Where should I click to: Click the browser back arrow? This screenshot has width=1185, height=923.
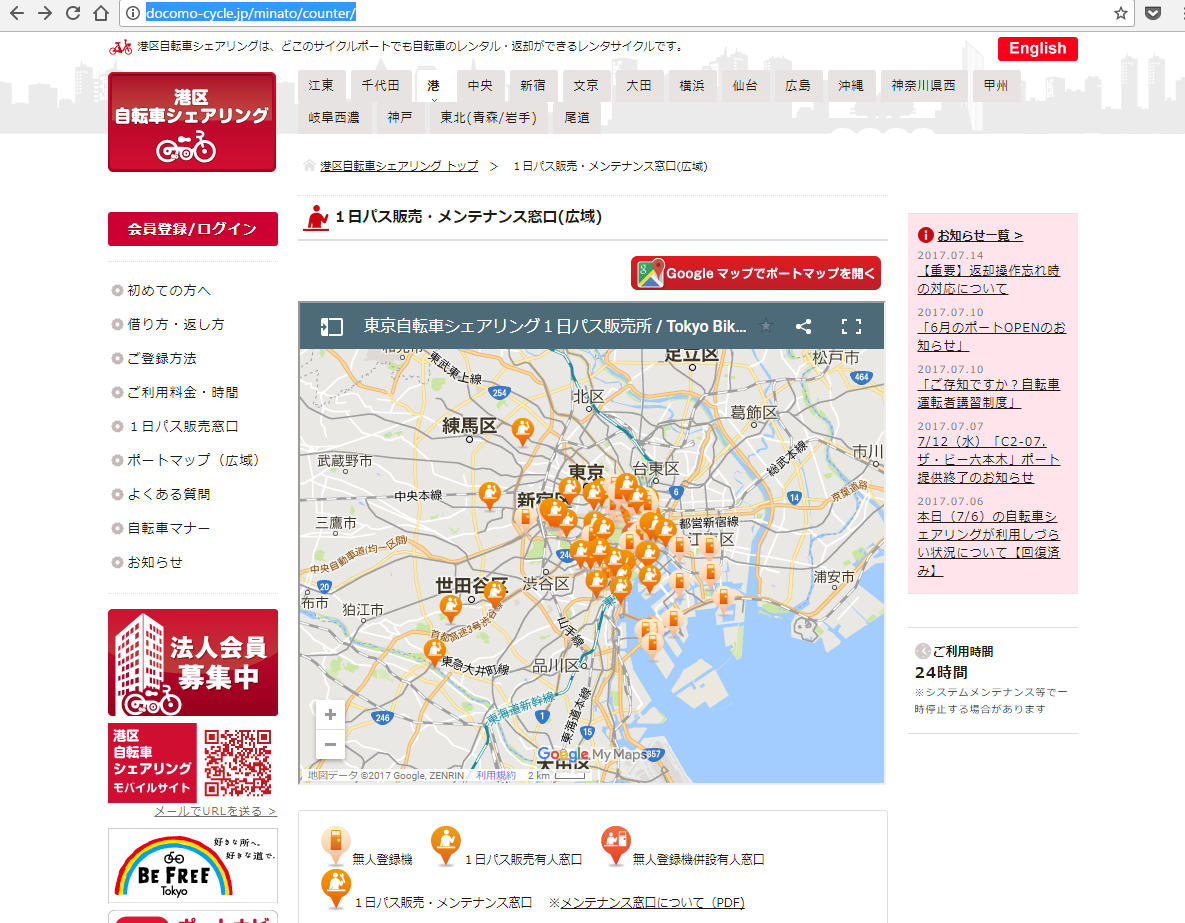pos(17,13)
